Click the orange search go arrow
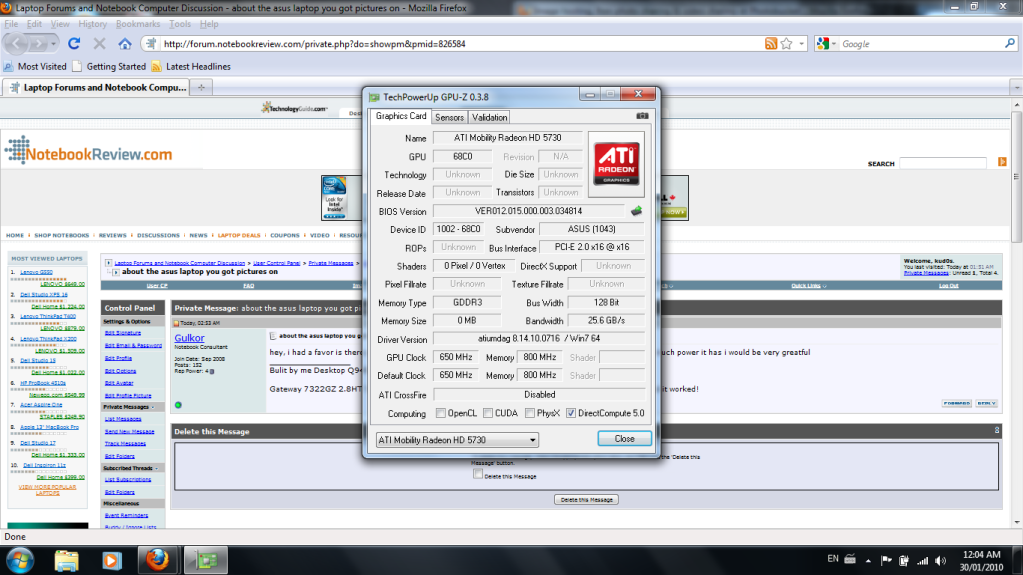 (x=1002, y=162)
